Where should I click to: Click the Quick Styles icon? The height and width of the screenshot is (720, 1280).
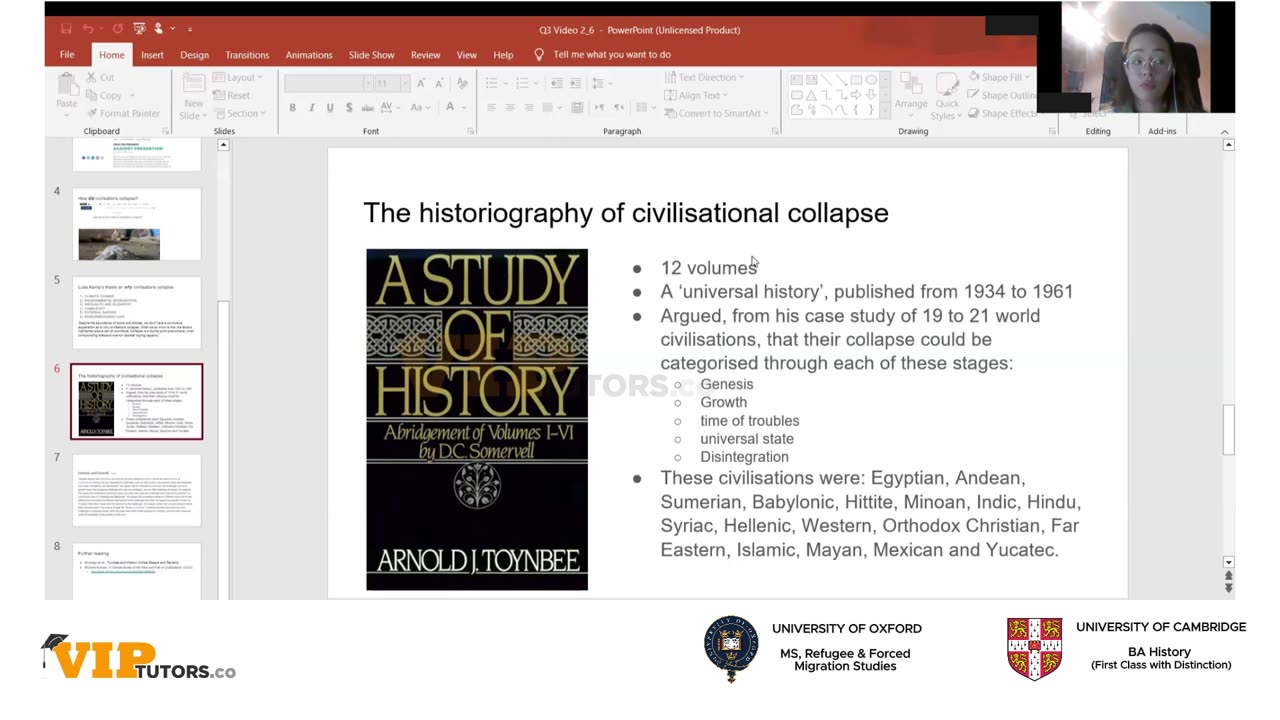(947, 83)
